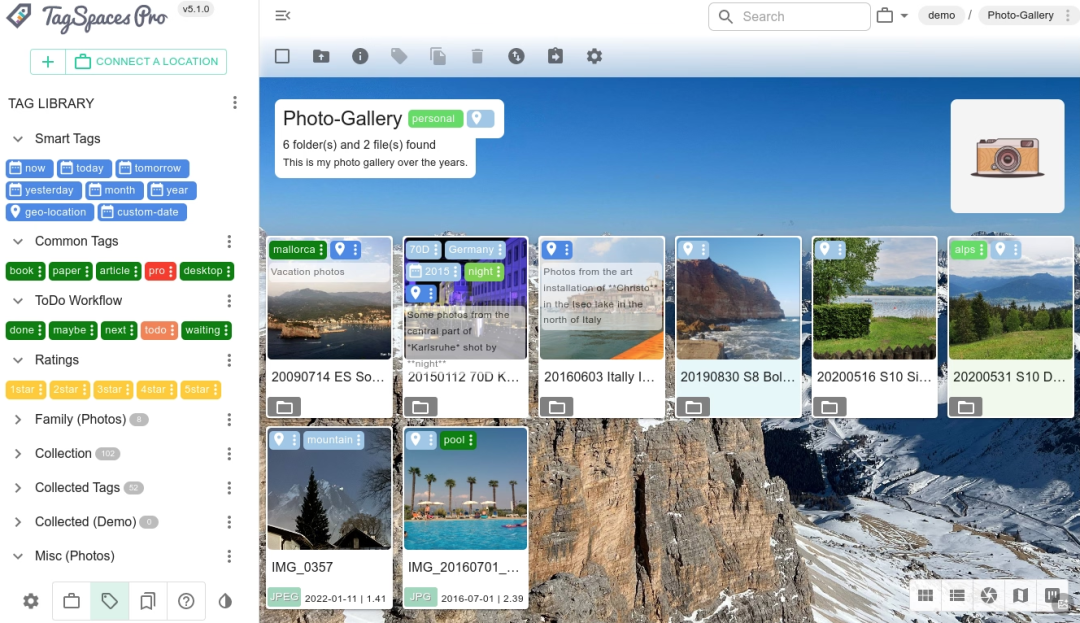Switch to Bookmarks sidebar tab
The height and width of the screenshot is (623, 1080).
[x=147, y=601]
